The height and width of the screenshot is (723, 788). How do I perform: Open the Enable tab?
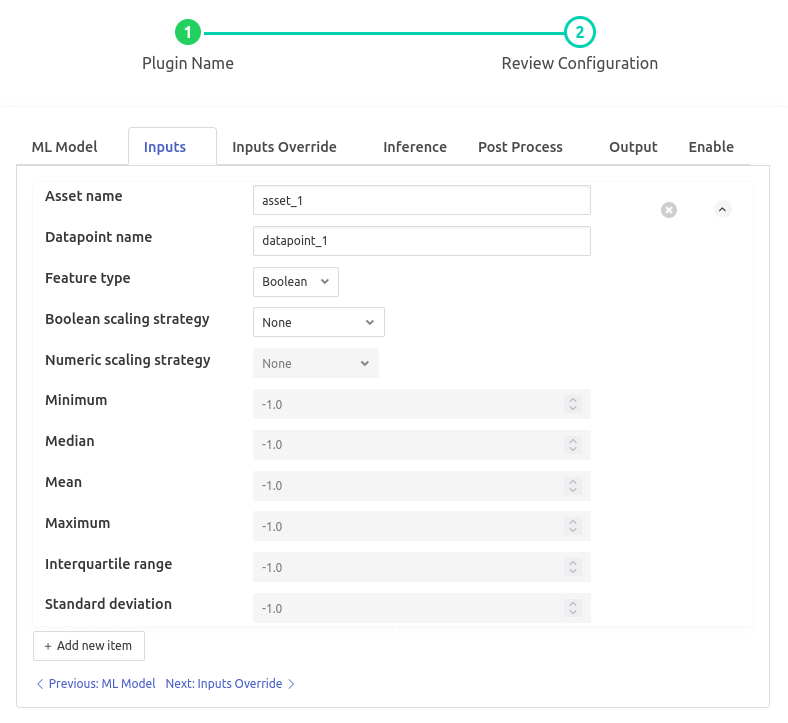point(711,147)
